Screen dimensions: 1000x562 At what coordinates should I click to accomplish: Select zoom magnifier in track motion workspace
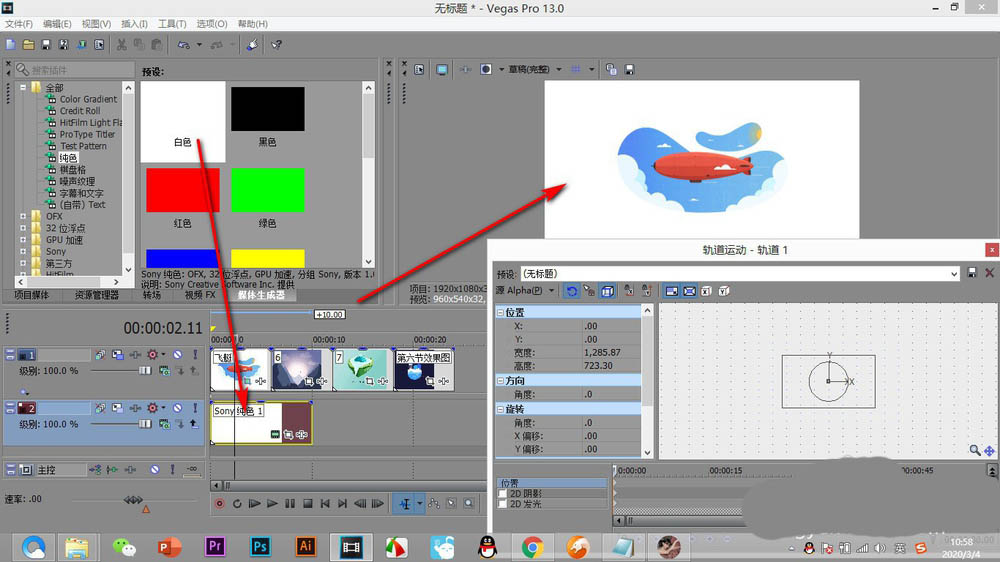tap(974, 450)
